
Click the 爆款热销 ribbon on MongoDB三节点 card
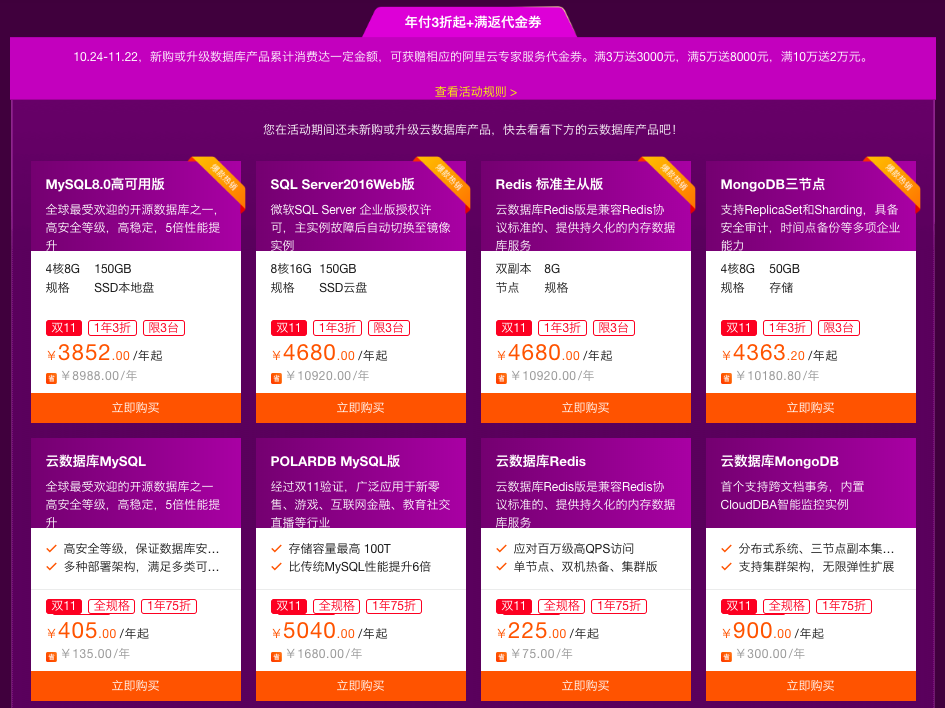[897, 178]
